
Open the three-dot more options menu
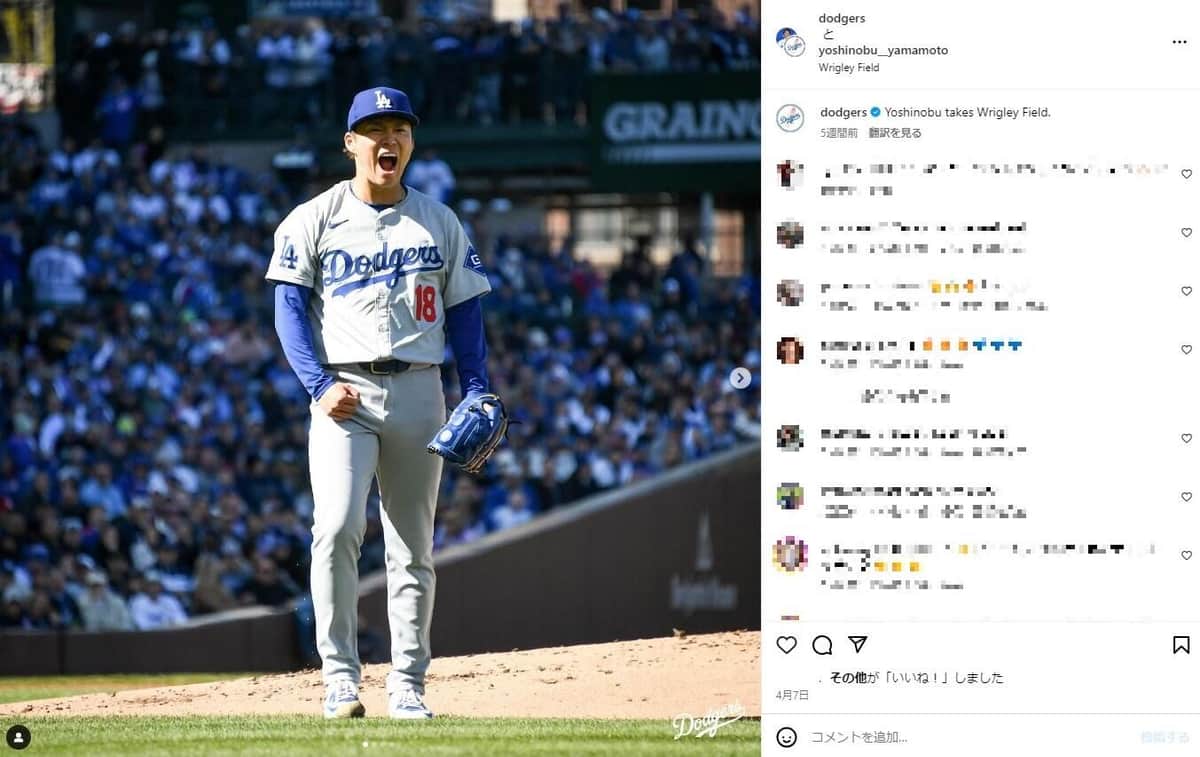pos(1180,42)
